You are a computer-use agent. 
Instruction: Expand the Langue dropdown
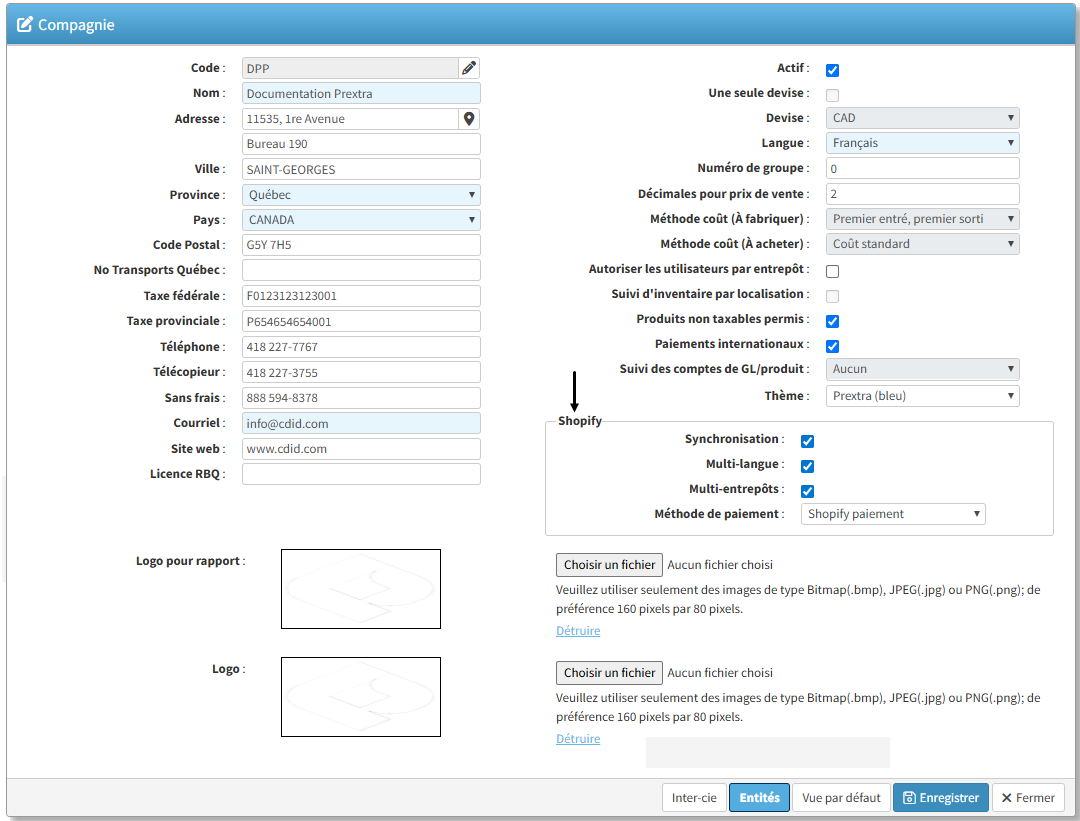tap(922, 143)
